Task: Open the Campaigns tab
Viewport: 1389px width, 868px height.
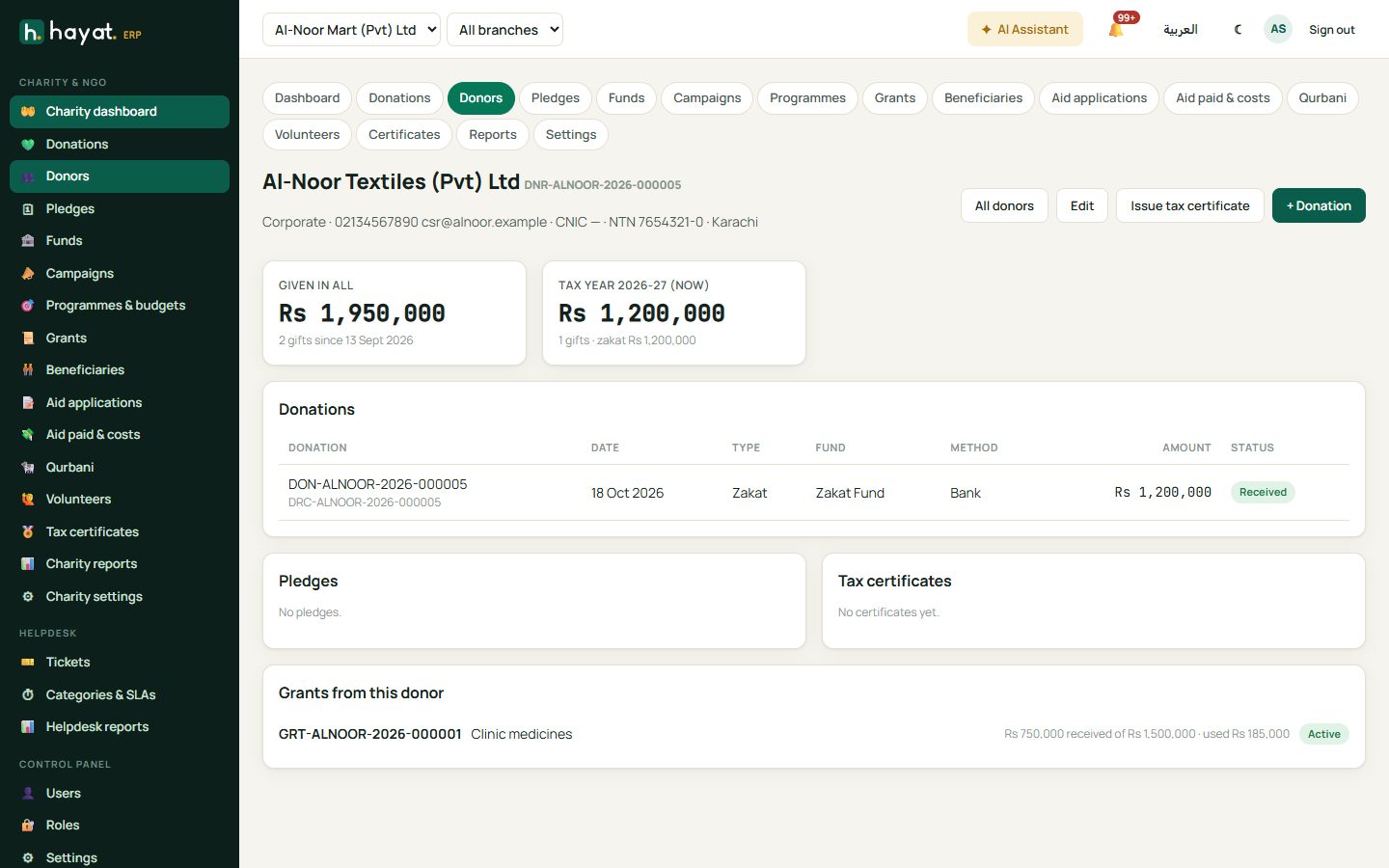Action: (707, 98)
